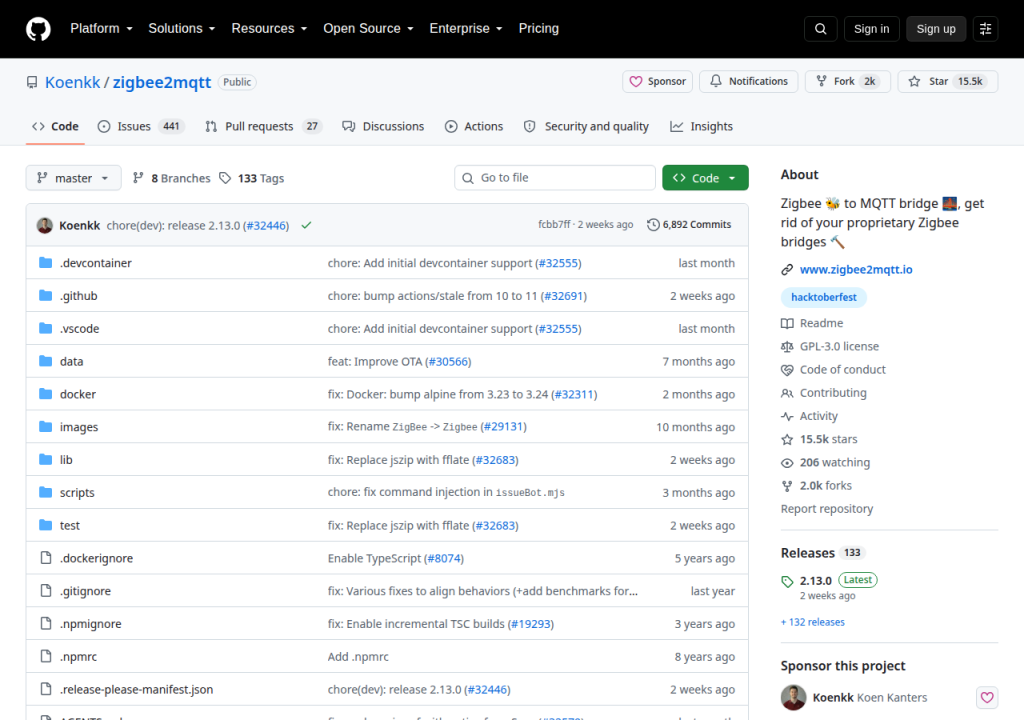Open the docker folder
The width and height of the screenshot is (1024, 720).
click(x=78, y=394)
